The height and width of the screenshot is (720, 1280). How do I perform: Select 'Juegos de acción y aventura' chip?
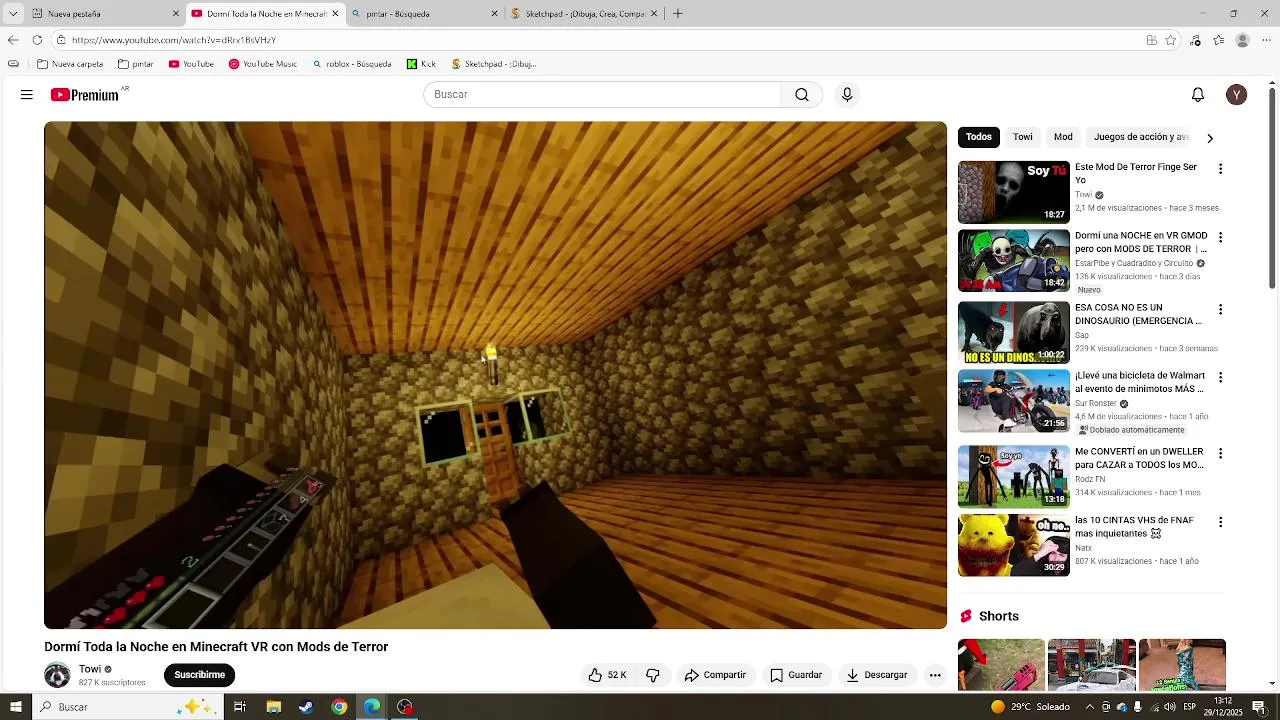tap(1141, 137)
